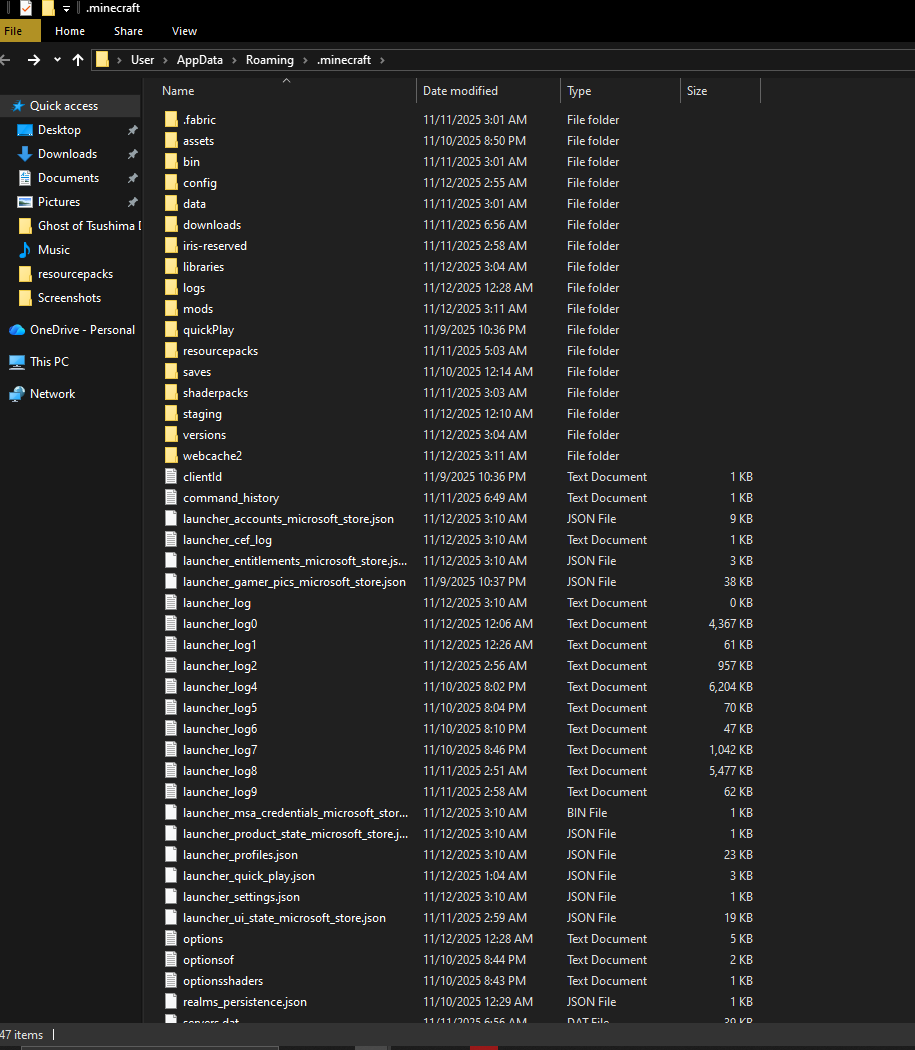
Task: Expand chevron after Roaming breadcrumb
Action: (305, 60)
